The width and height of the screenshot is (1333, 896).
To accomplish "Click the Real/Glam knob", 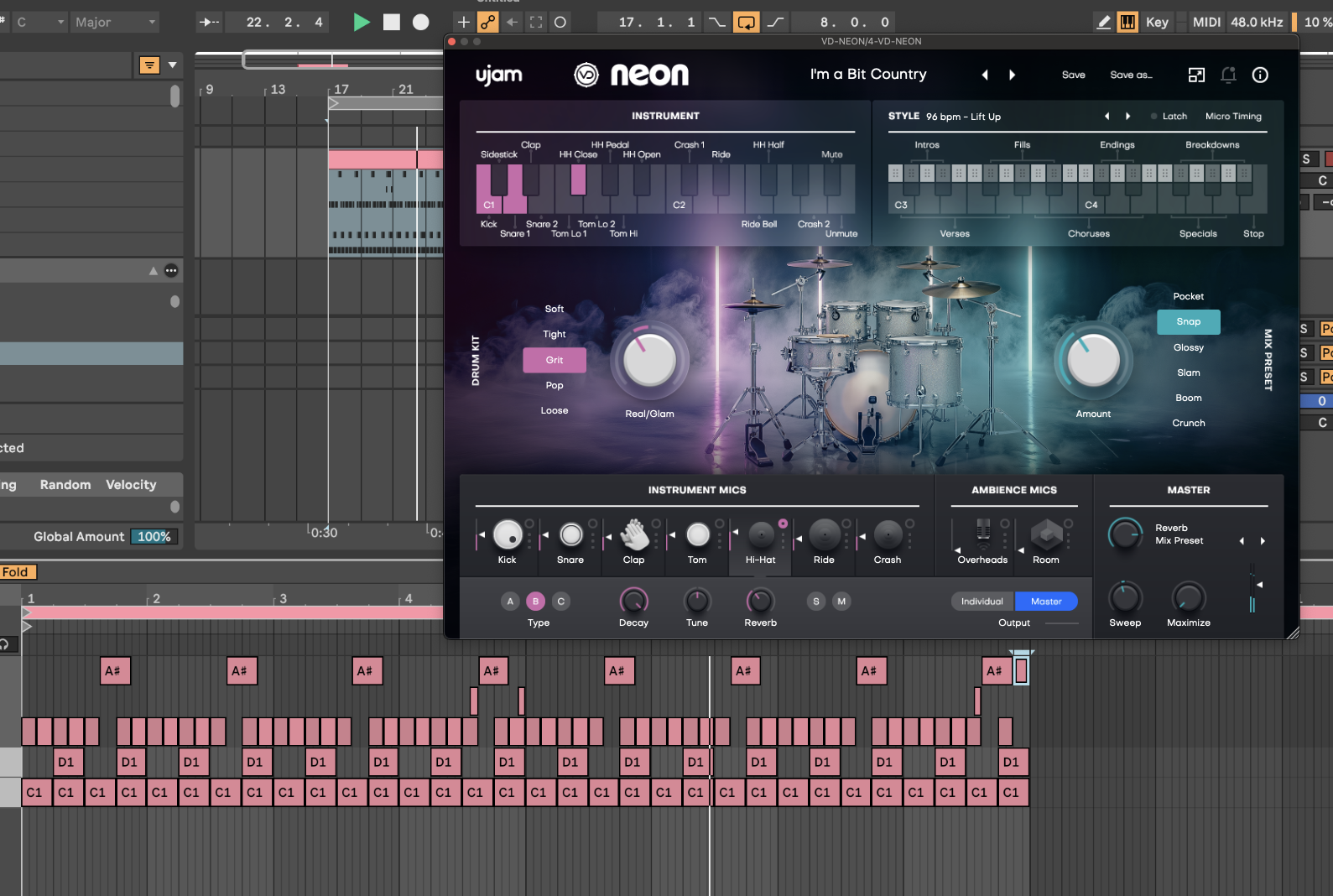I will coord(649,361).
